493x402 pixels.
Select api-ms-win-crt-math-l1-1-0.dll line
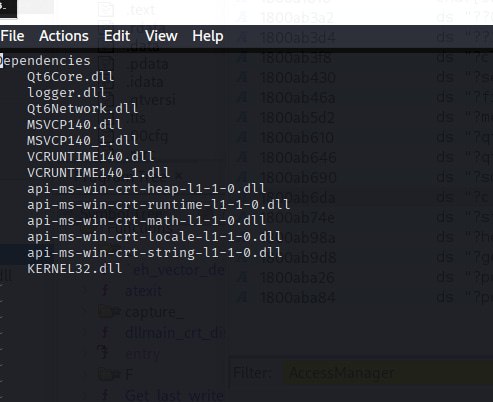click(x=147, y=221)
